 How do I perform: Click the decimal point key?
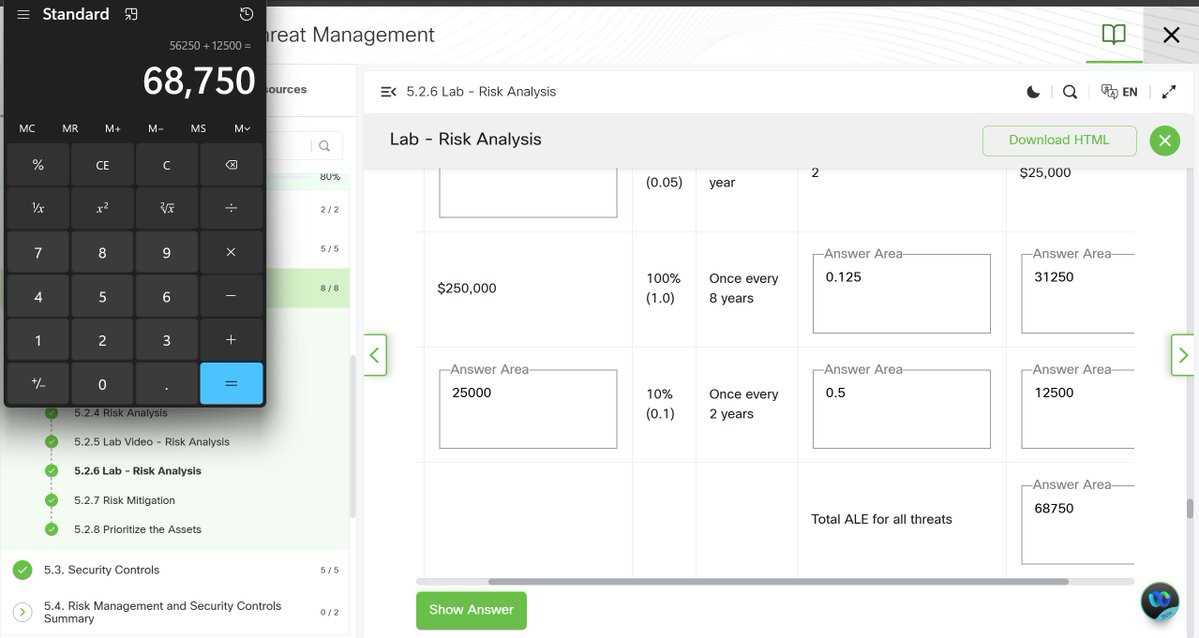coord(167,383)
